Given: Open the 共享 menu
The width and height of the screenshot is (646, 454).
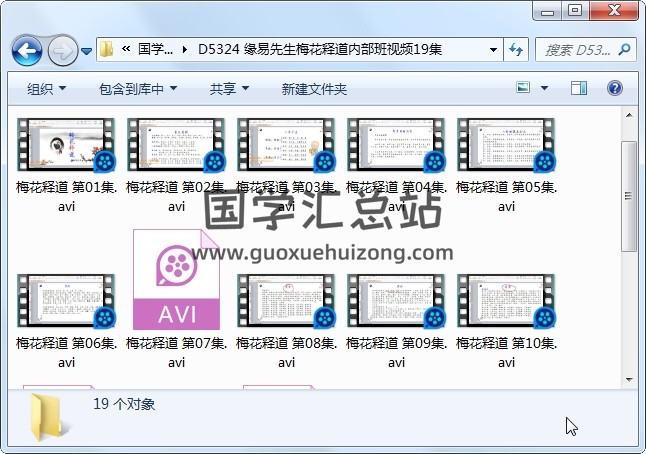Looking at the screenshot, I should 229,89.
